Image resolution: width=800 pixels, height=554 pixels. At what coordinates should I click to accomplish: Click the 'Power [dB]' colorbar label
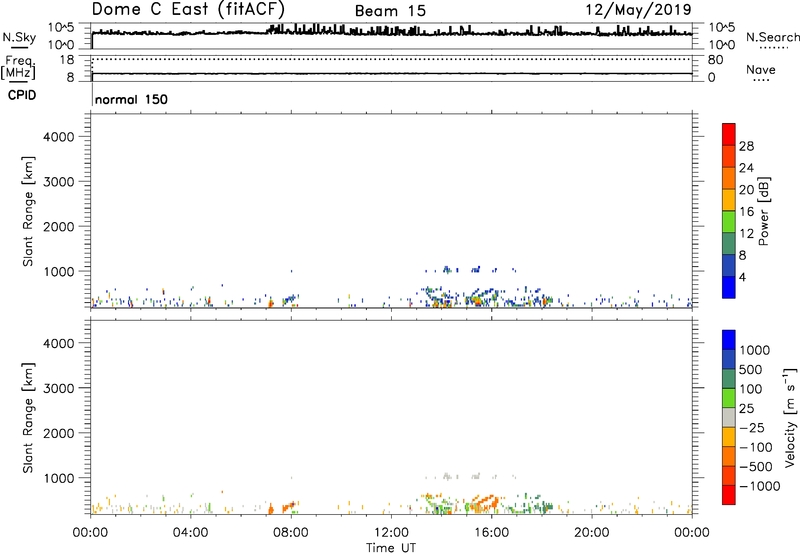[764, 211]
